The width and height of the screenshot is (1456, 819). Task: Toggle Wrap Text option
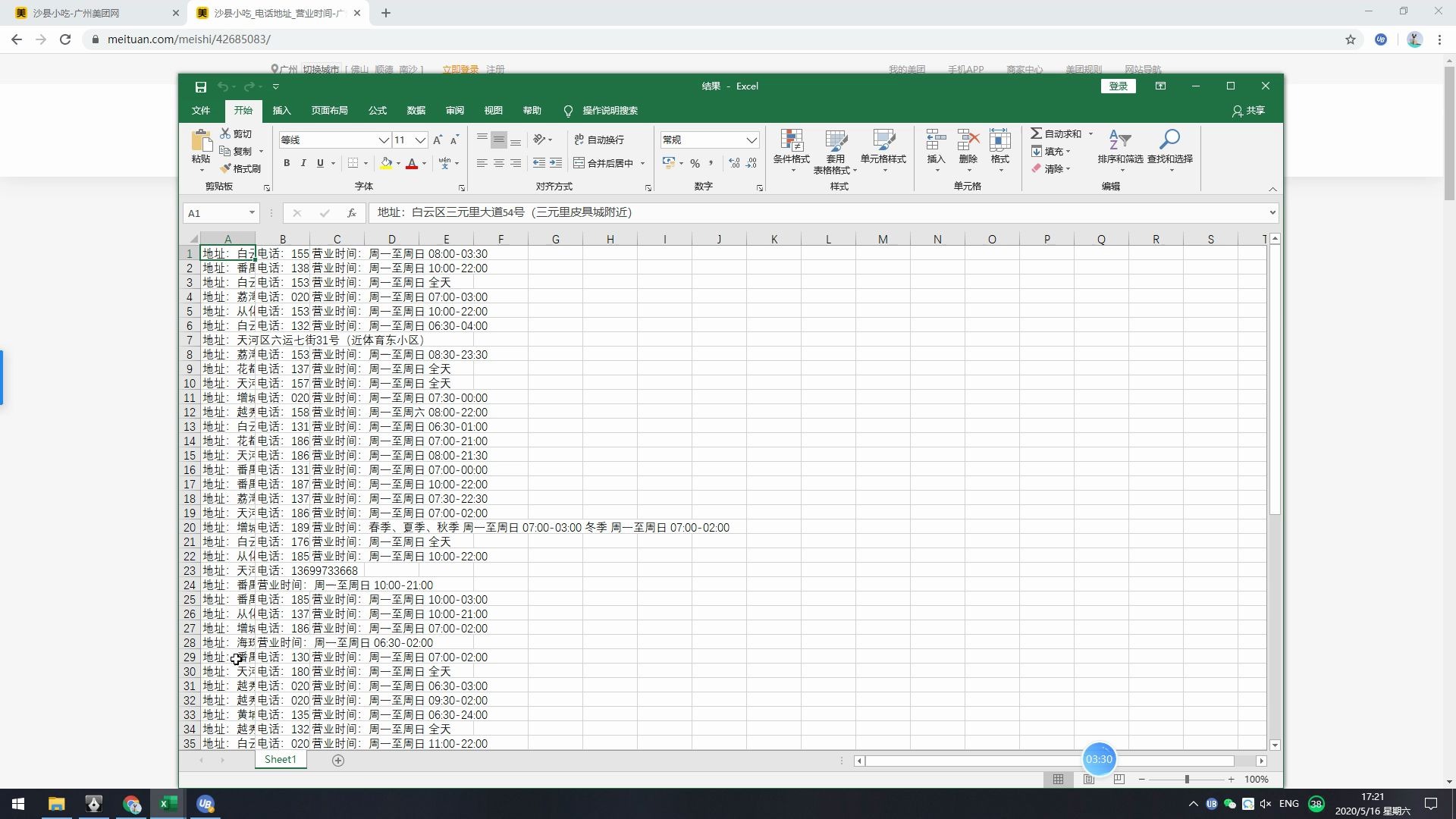pyautogui.click(x=599, y=140)
